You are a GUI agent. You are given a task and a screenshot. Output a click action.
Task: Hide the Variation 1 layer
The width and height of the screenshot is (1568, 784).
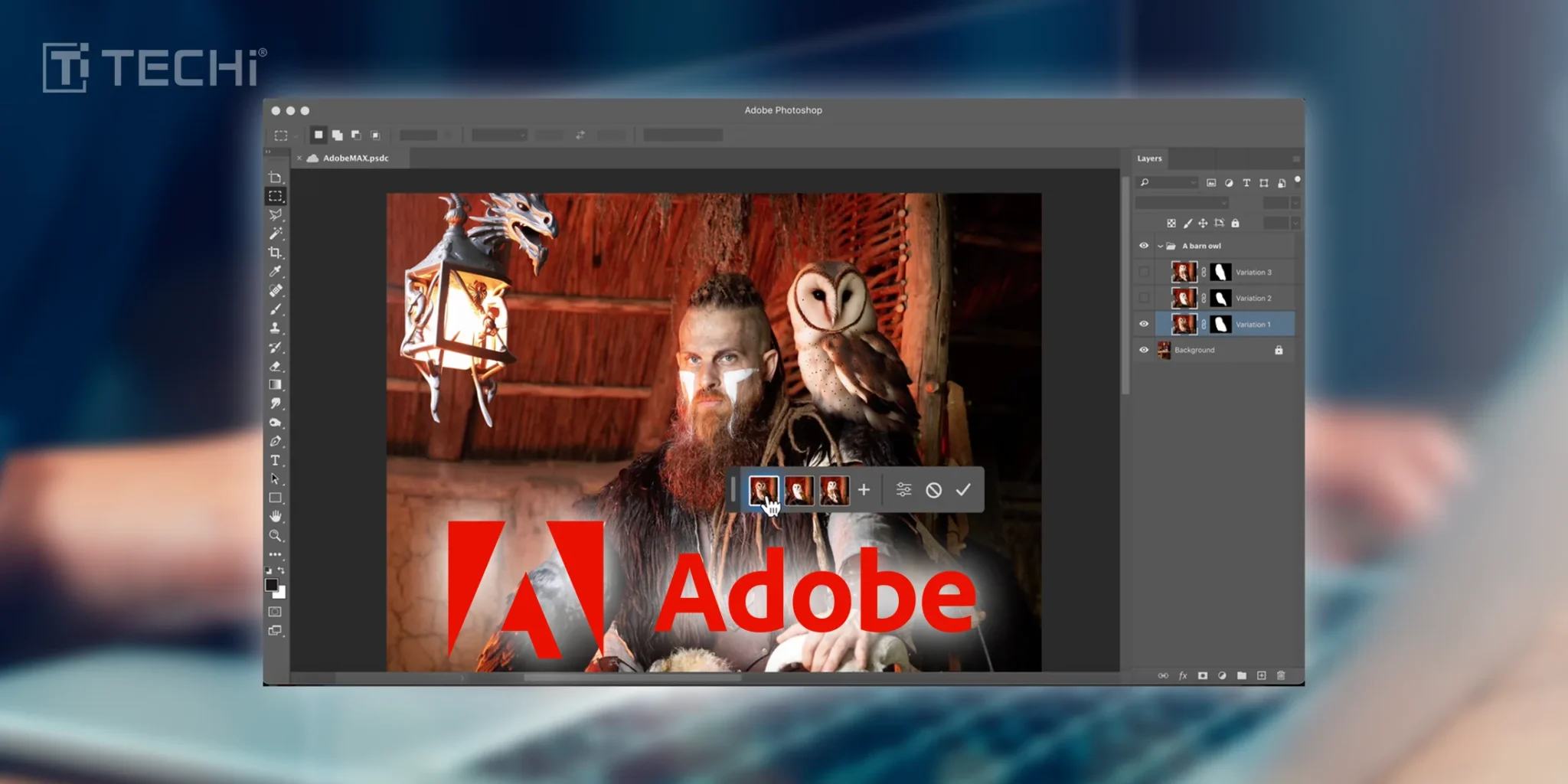(x=1144, y=324)
